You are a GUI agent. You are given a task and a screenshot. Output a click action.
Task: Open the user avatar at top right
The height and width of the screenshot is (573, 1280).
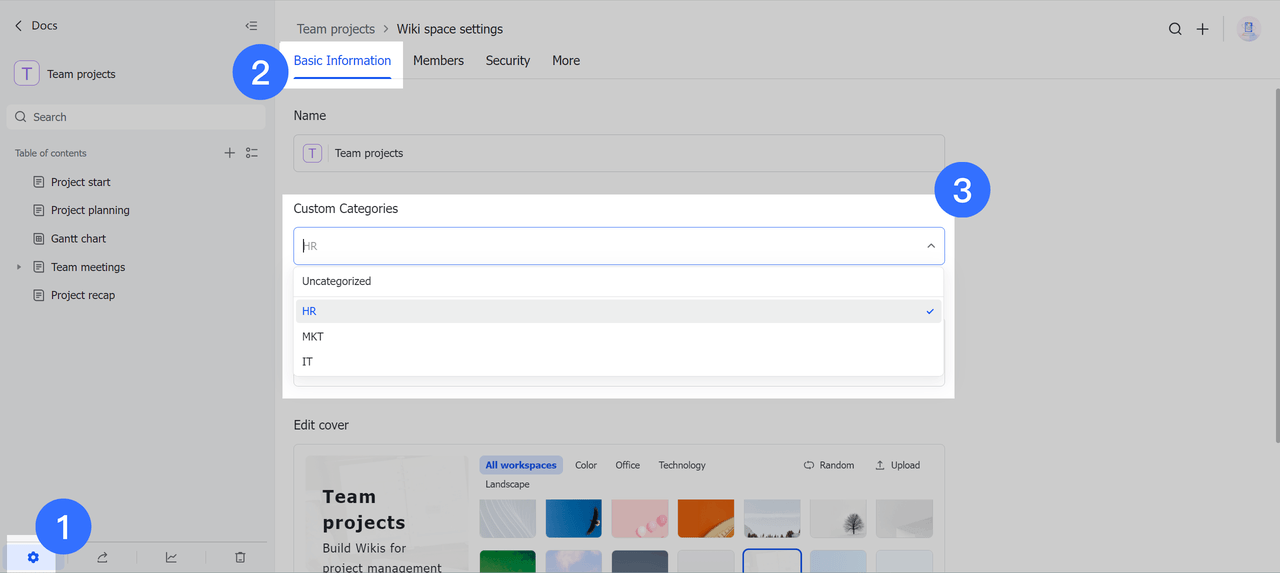1248,29
